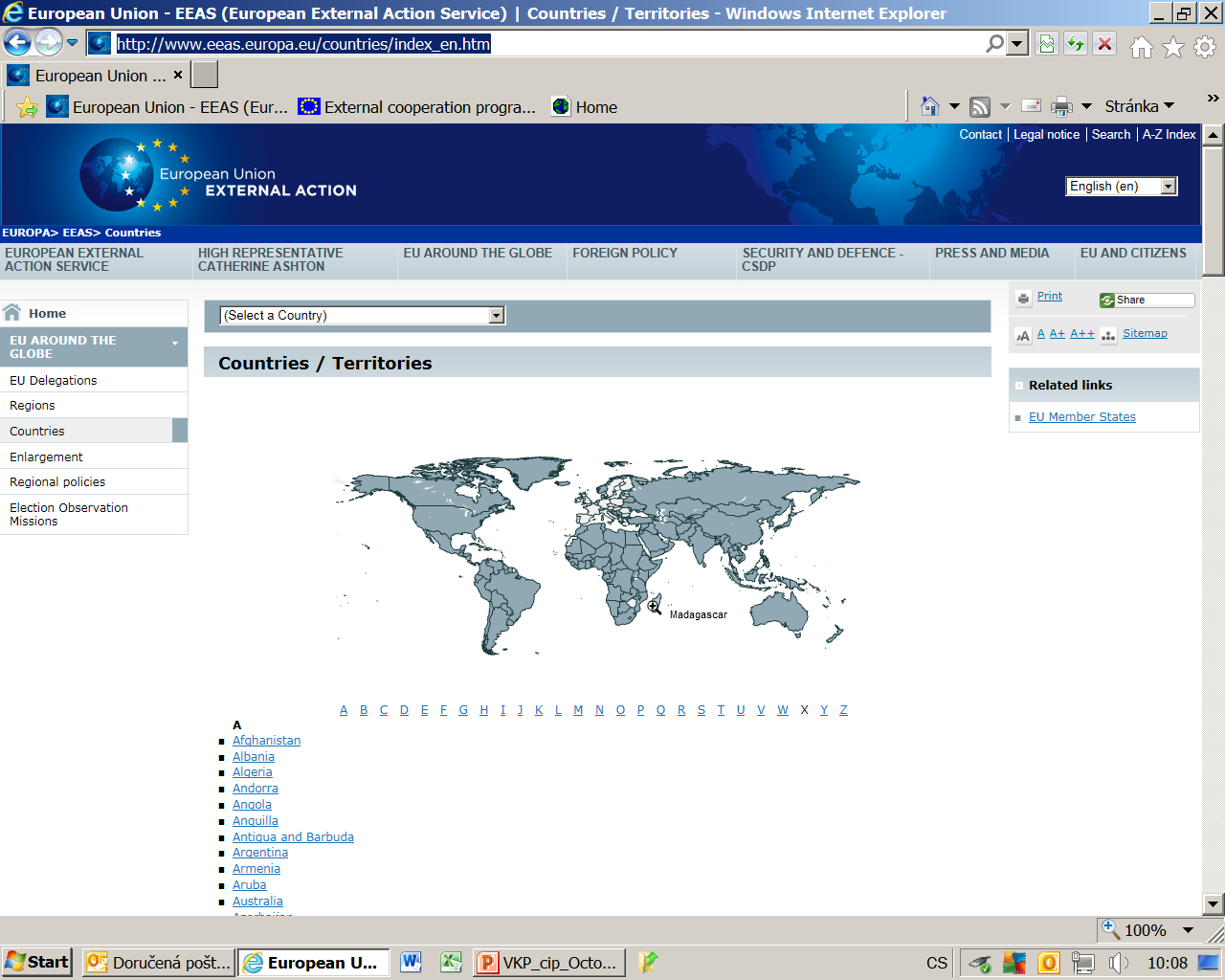Open the A-Z Index link
The height and width of the screenshot is (980, 1225).
[1169, 135]
